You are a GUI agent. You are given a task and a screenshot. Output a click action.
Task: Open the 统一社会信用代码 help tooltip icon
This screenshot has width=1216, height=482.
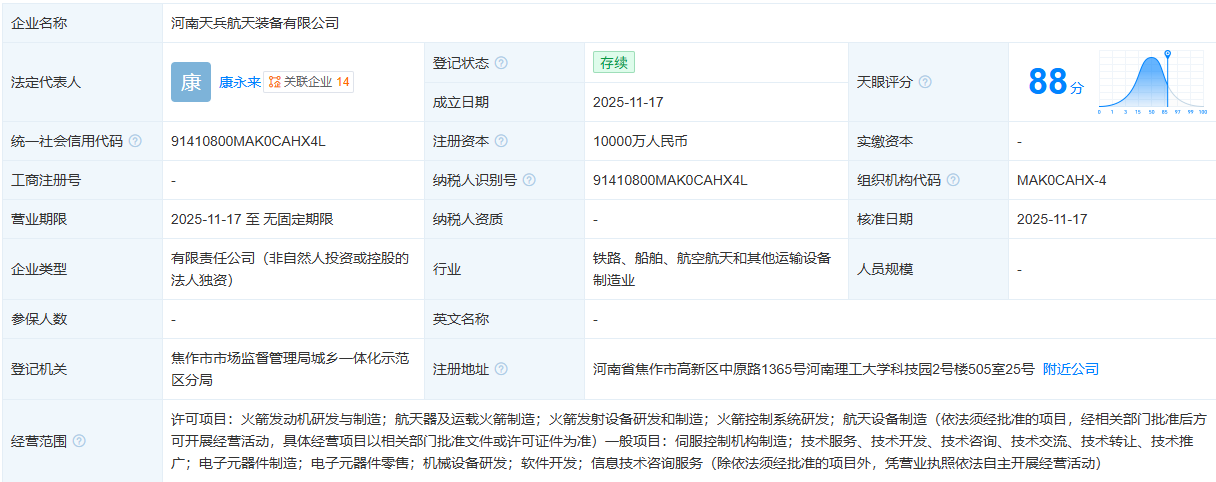click(135, 141)
